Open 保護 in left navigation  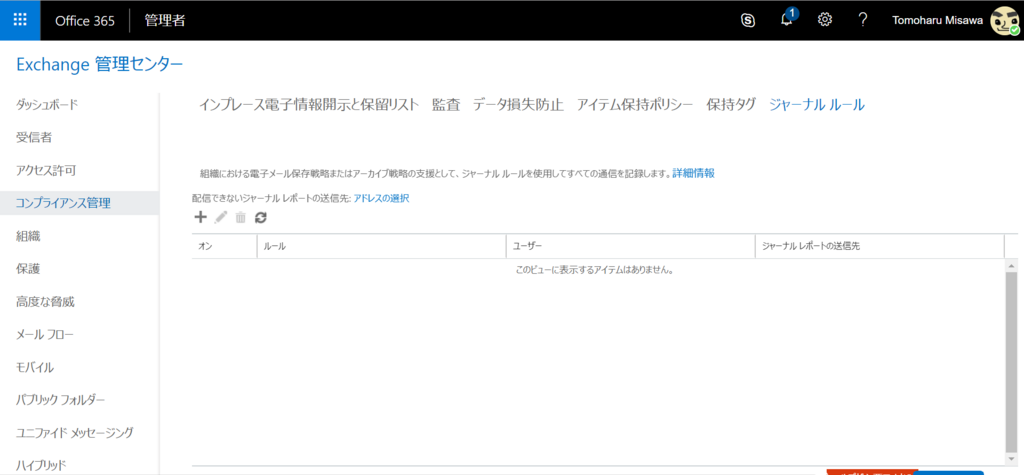(28, 269)
